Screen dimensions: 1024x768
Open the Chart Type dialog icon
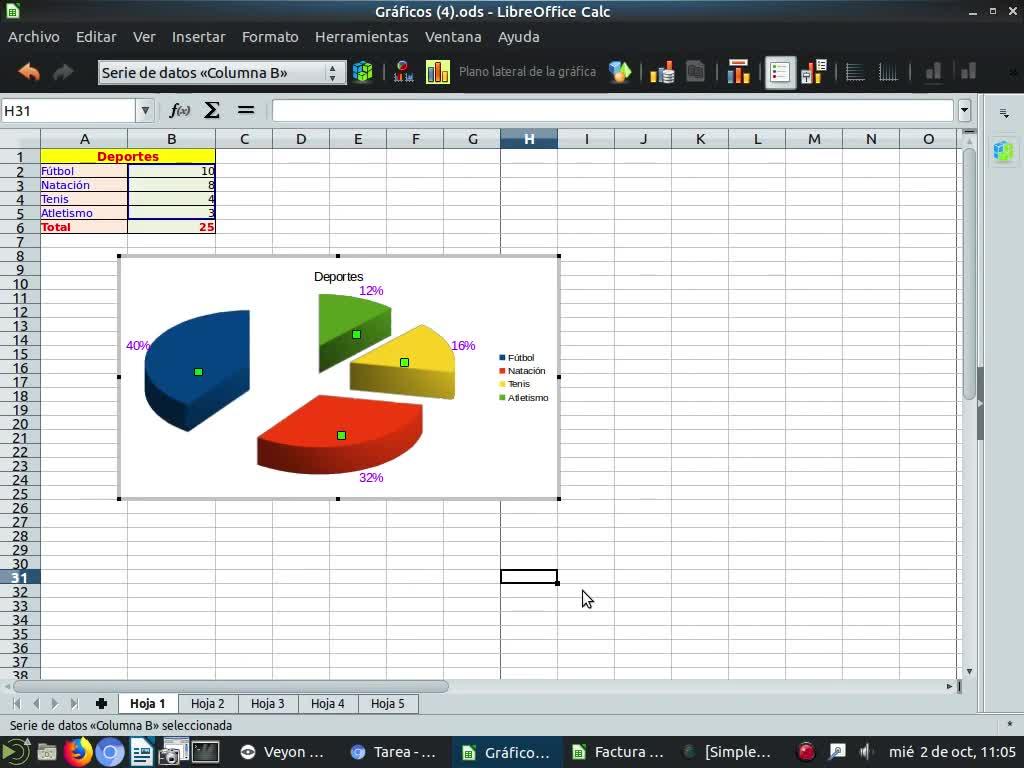coord(404,72)
